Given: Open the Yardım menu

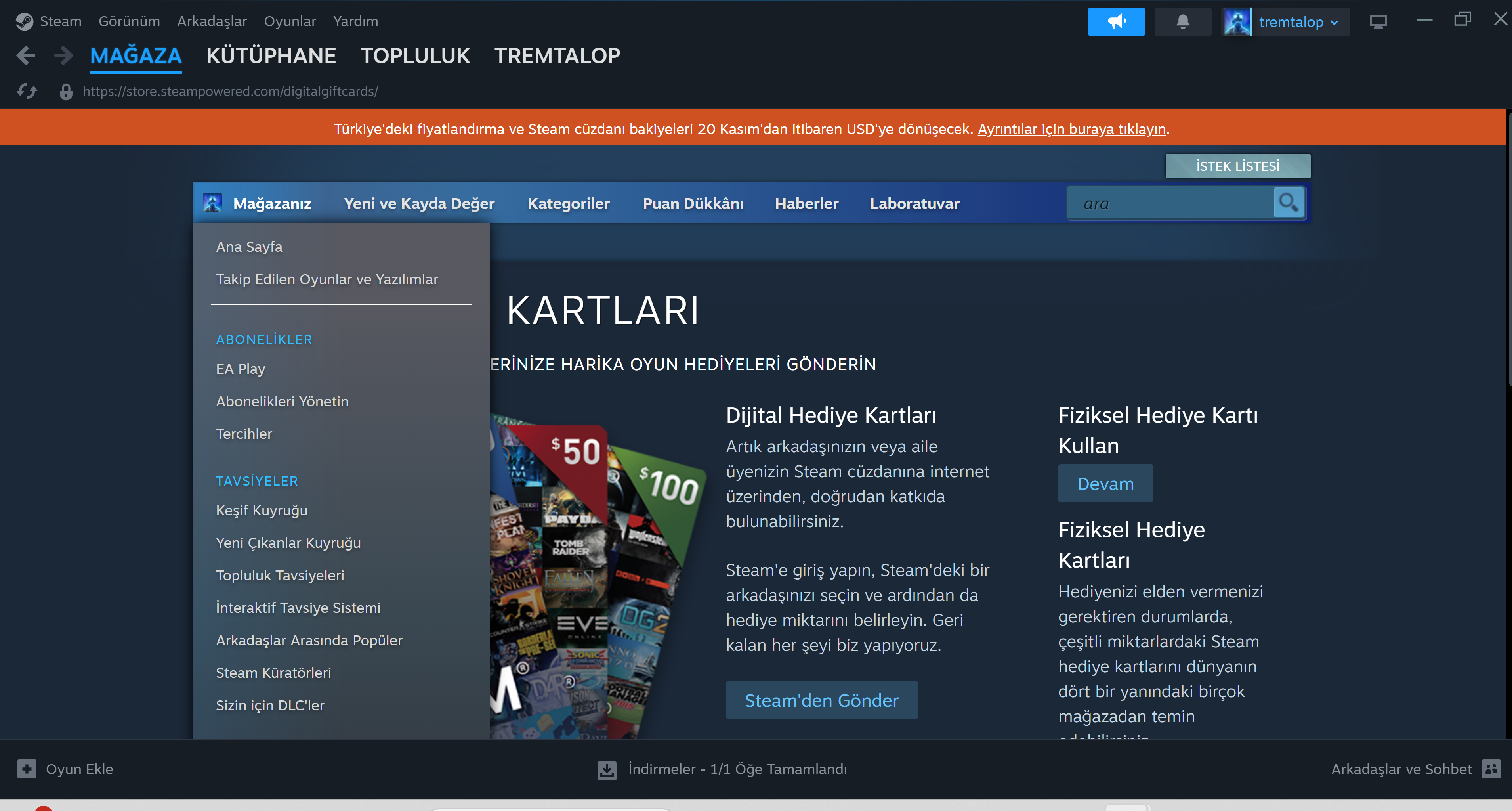Looking at the screenshot, I should pyautogui.click(x=356, y=22).
